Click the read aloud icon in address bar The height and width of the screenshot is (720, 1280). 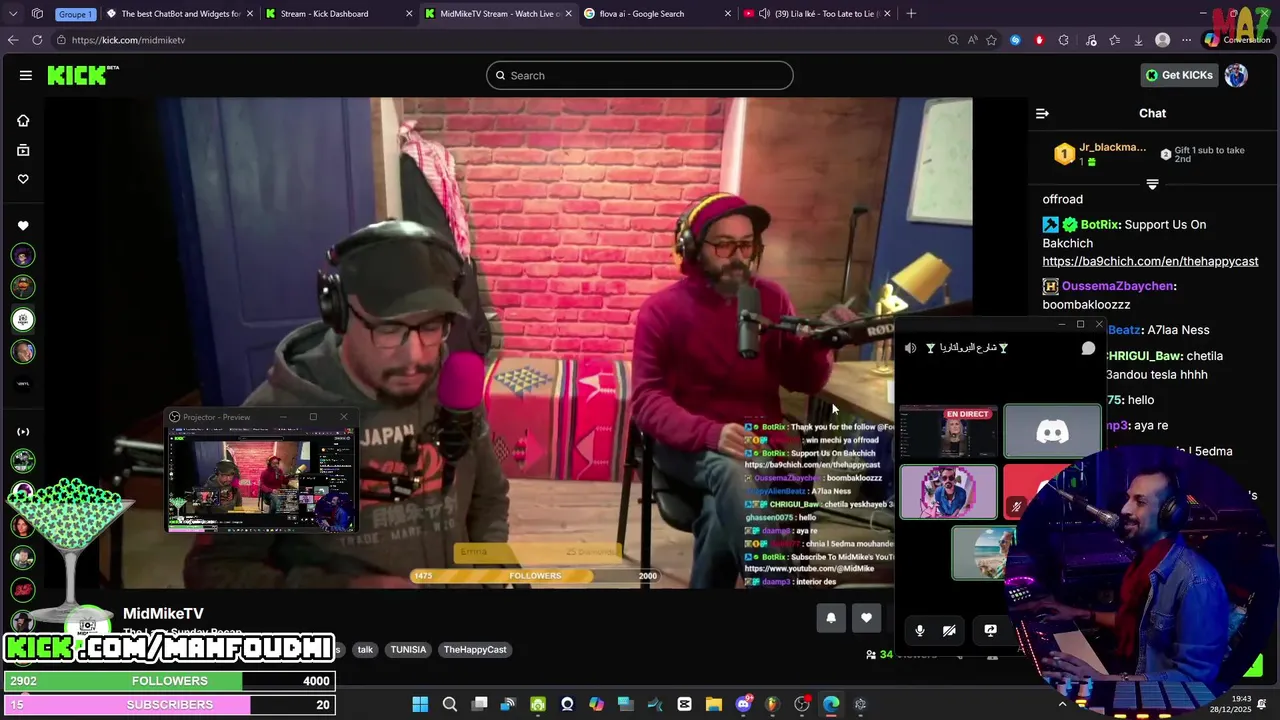coord(972,40)
